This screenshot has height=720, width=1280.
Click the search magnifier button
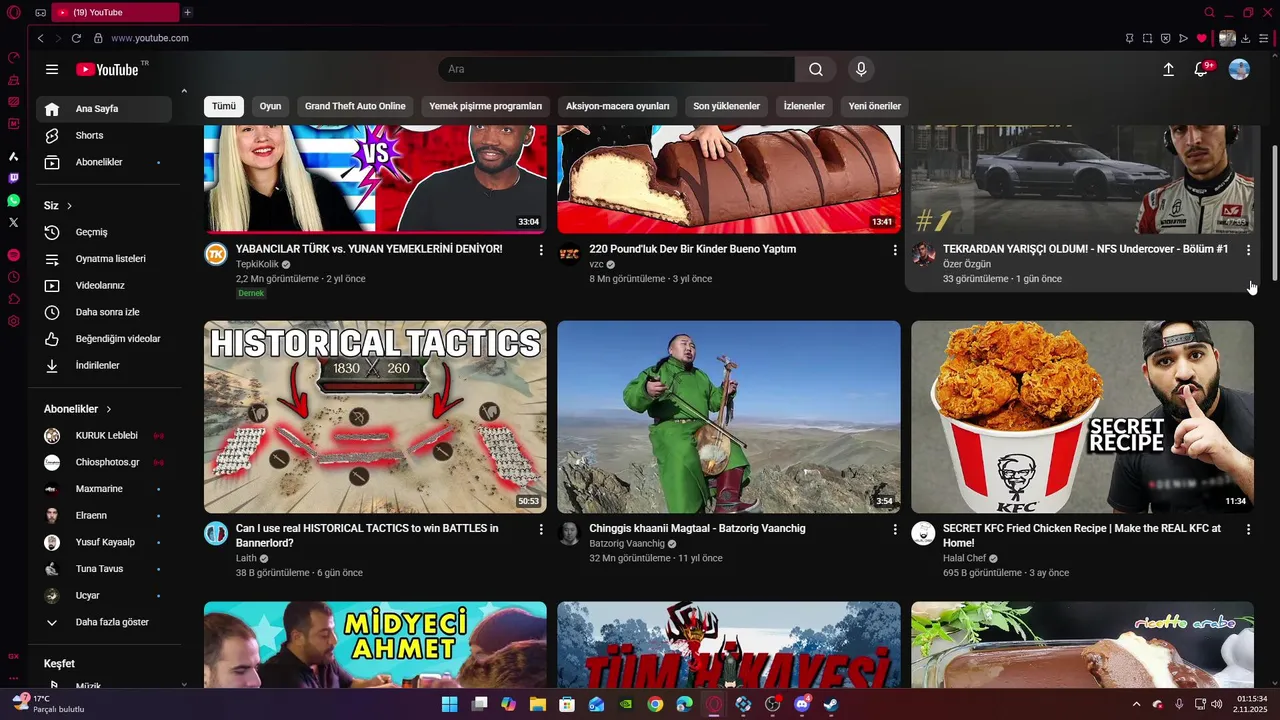click(x=816, y=69)
